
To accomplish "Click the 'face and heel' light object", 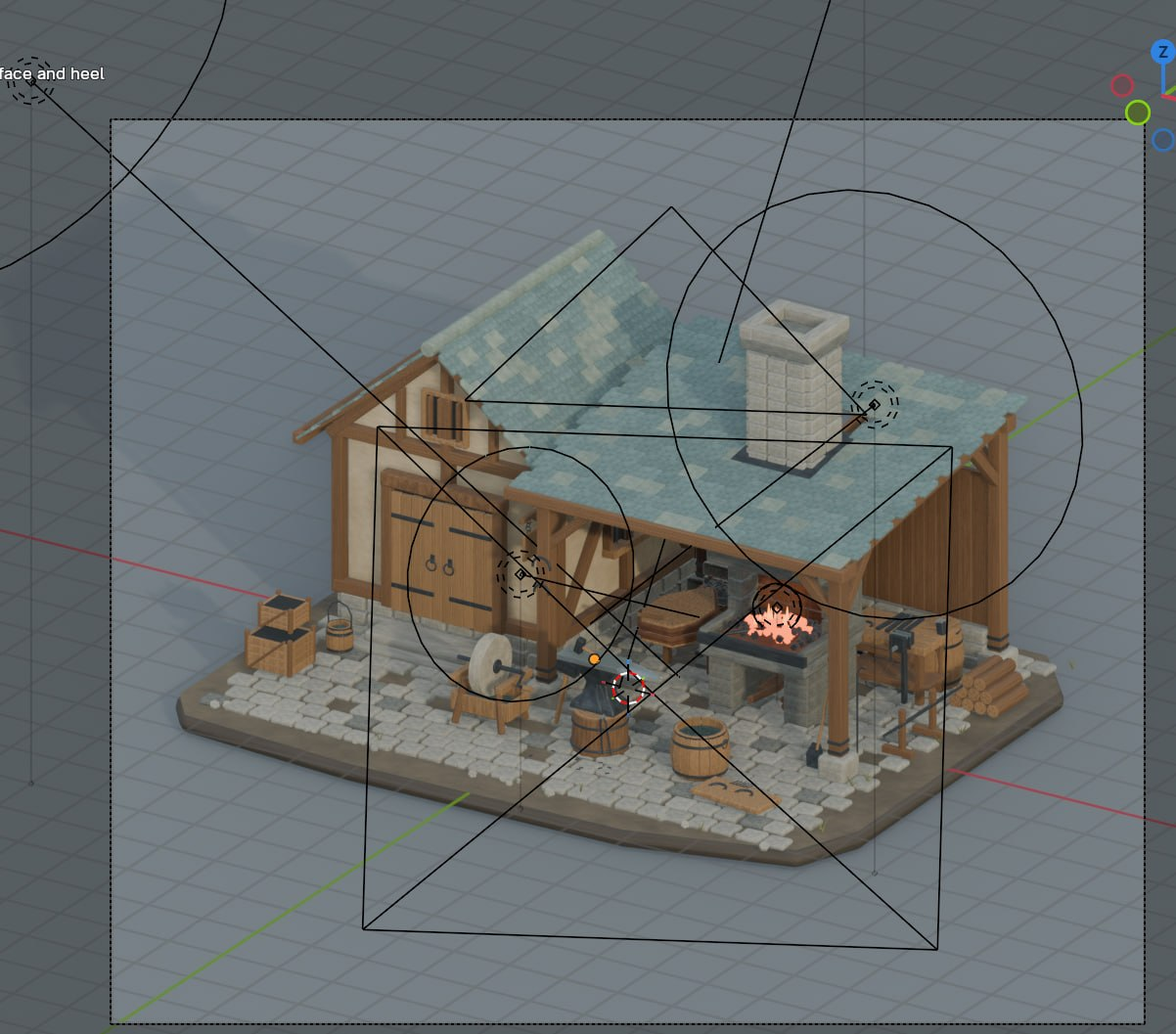I will (30, 81).
